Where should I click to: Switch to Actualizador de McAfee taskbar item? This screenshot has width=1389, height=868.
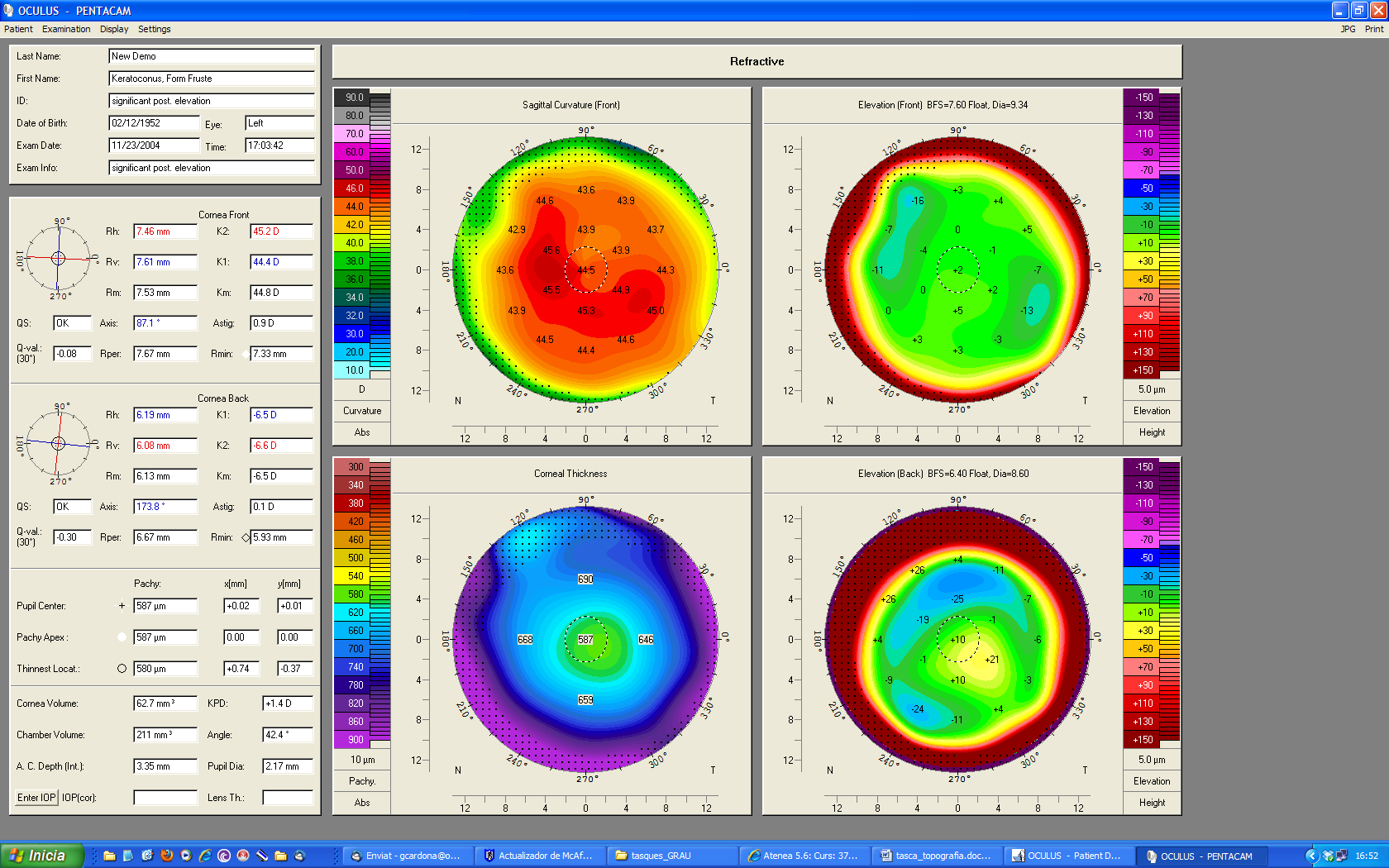(540, 856)
